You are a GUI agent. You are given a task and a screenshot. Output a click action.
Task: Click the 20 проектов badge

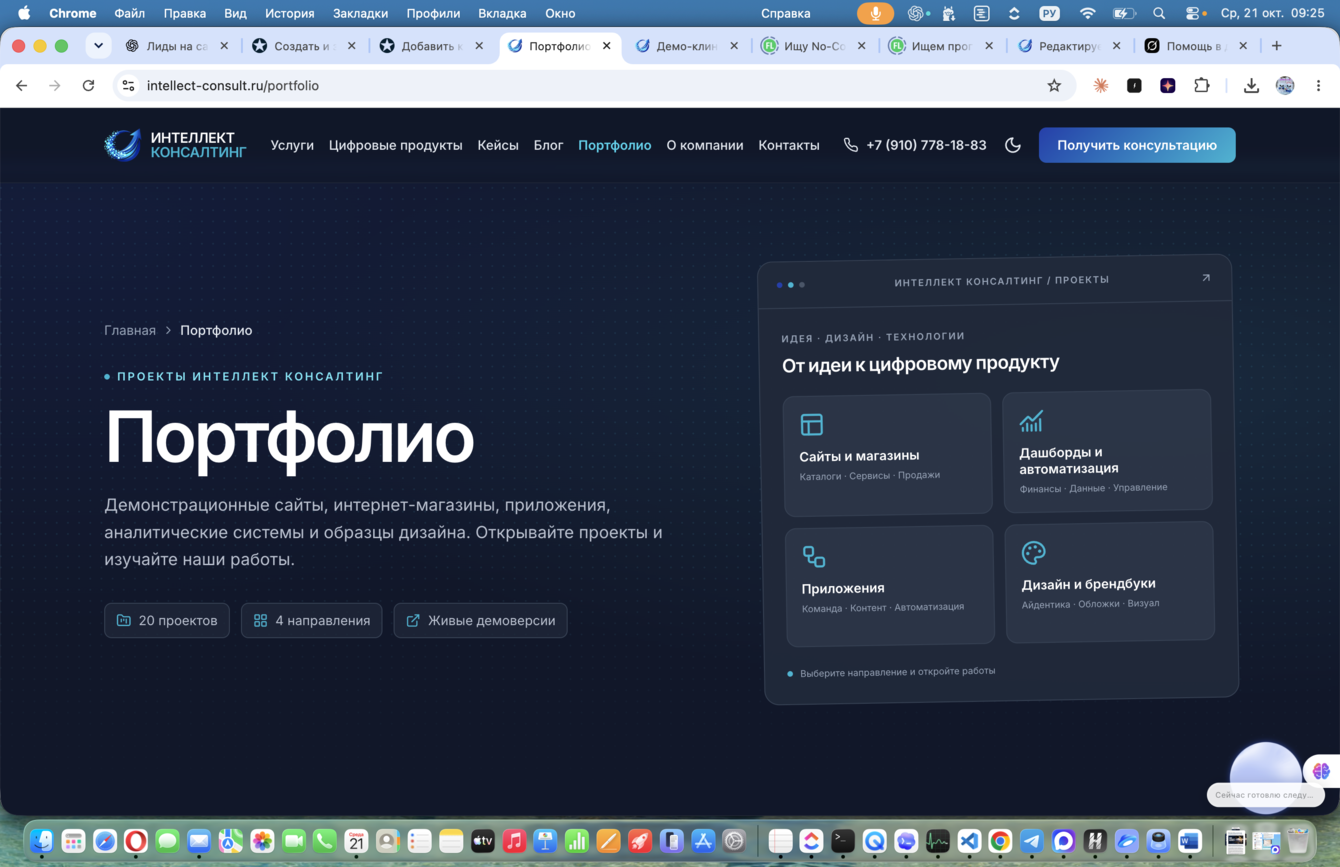click(167, 620)
